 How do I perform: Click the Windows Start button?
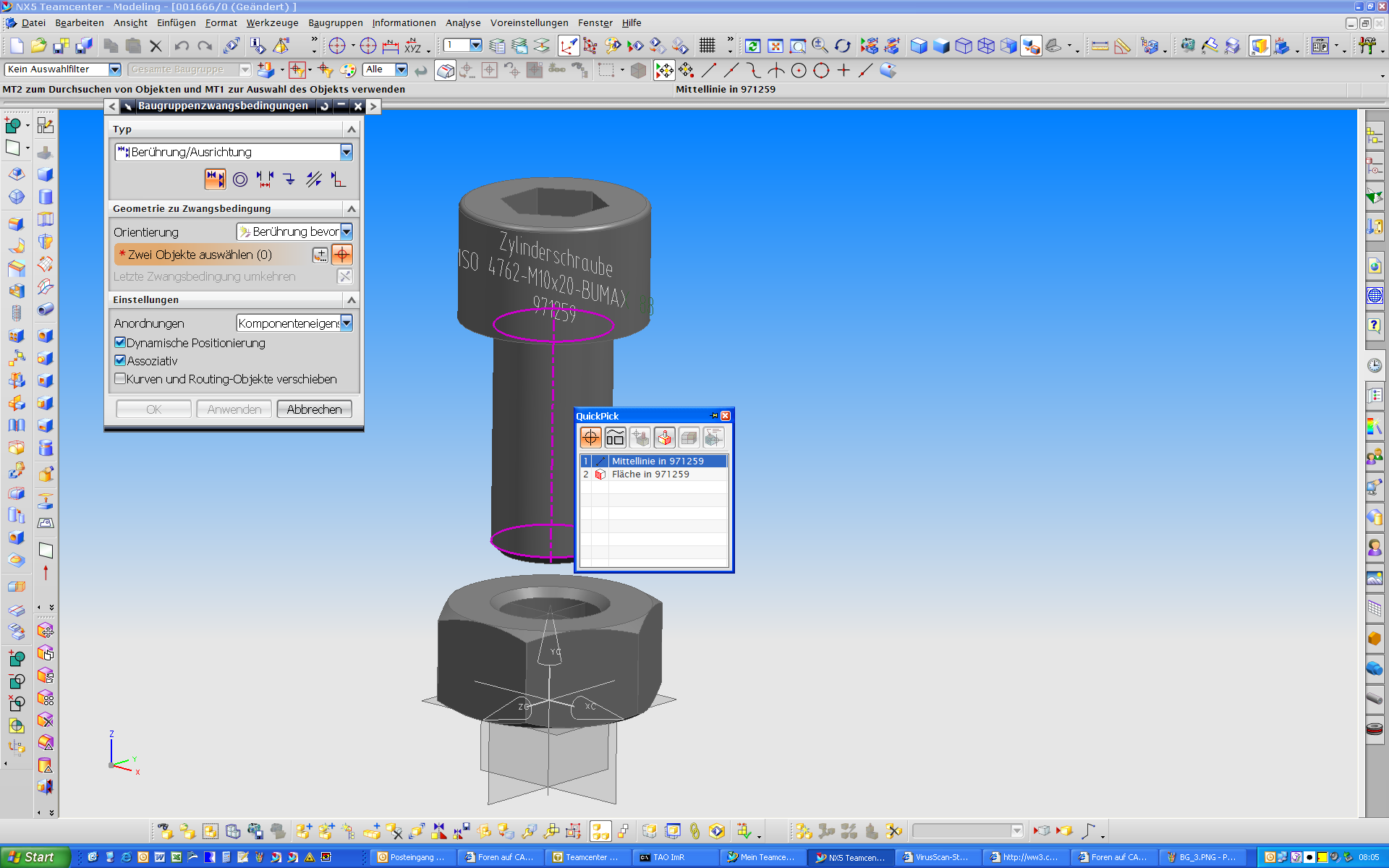34,857
